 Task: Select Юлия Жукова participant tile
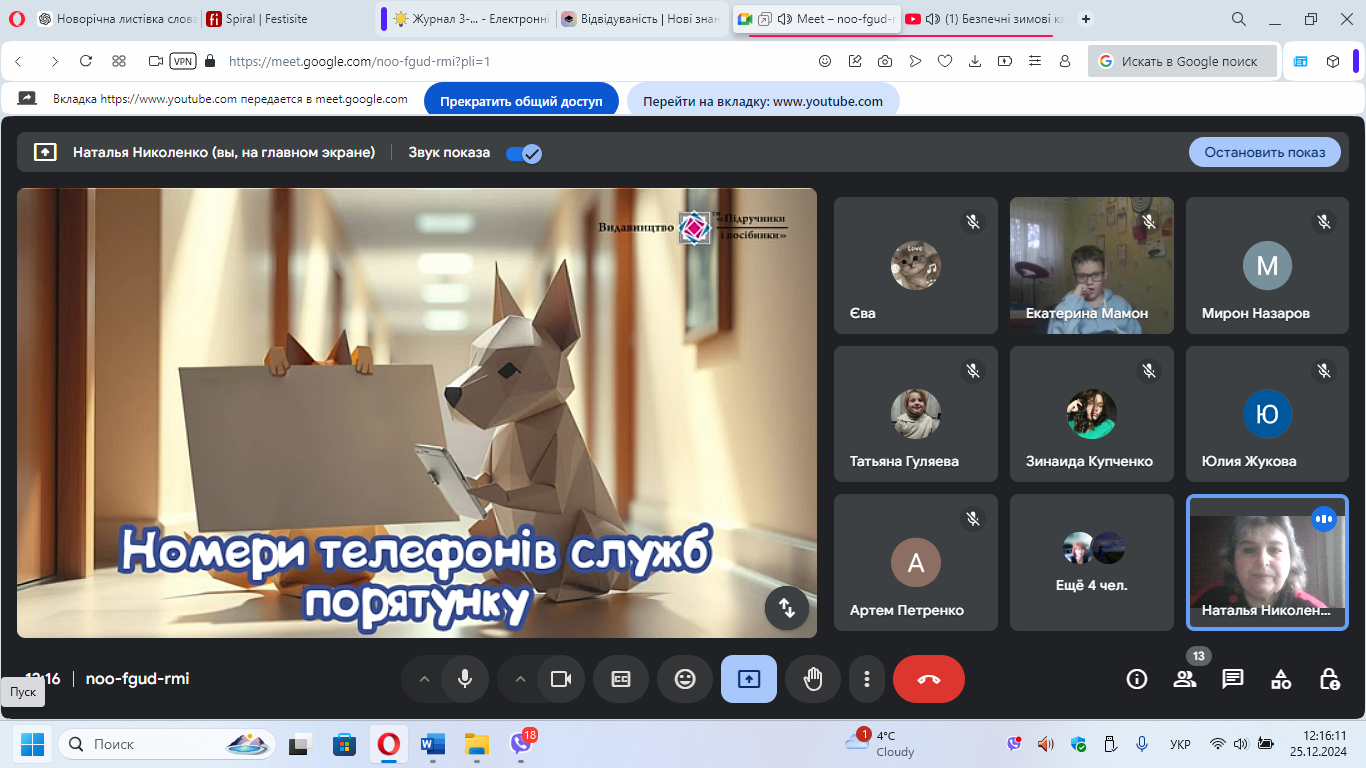coord(1267,414)
